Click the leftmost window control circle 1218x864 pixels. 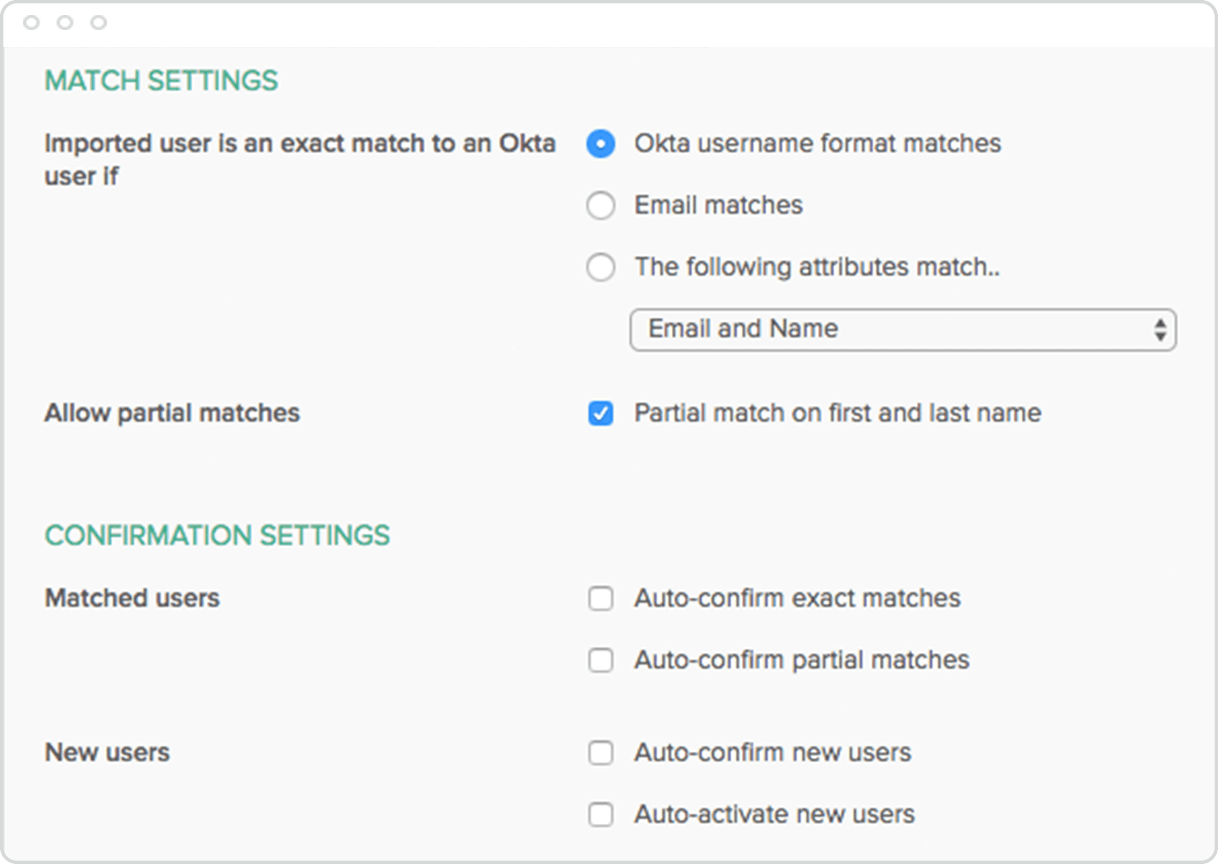31,22
